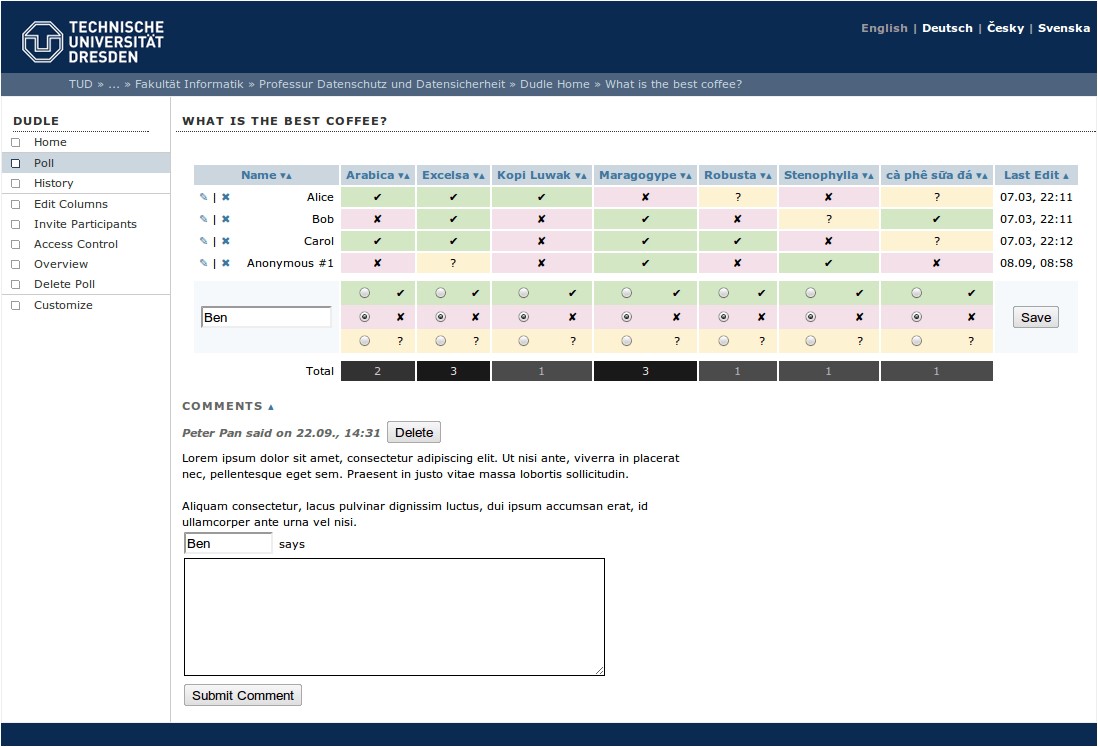Delete the Anonymous #1 row via X icon
The height and width of the screenshot is (747, 1098).
tap(226, 263)
